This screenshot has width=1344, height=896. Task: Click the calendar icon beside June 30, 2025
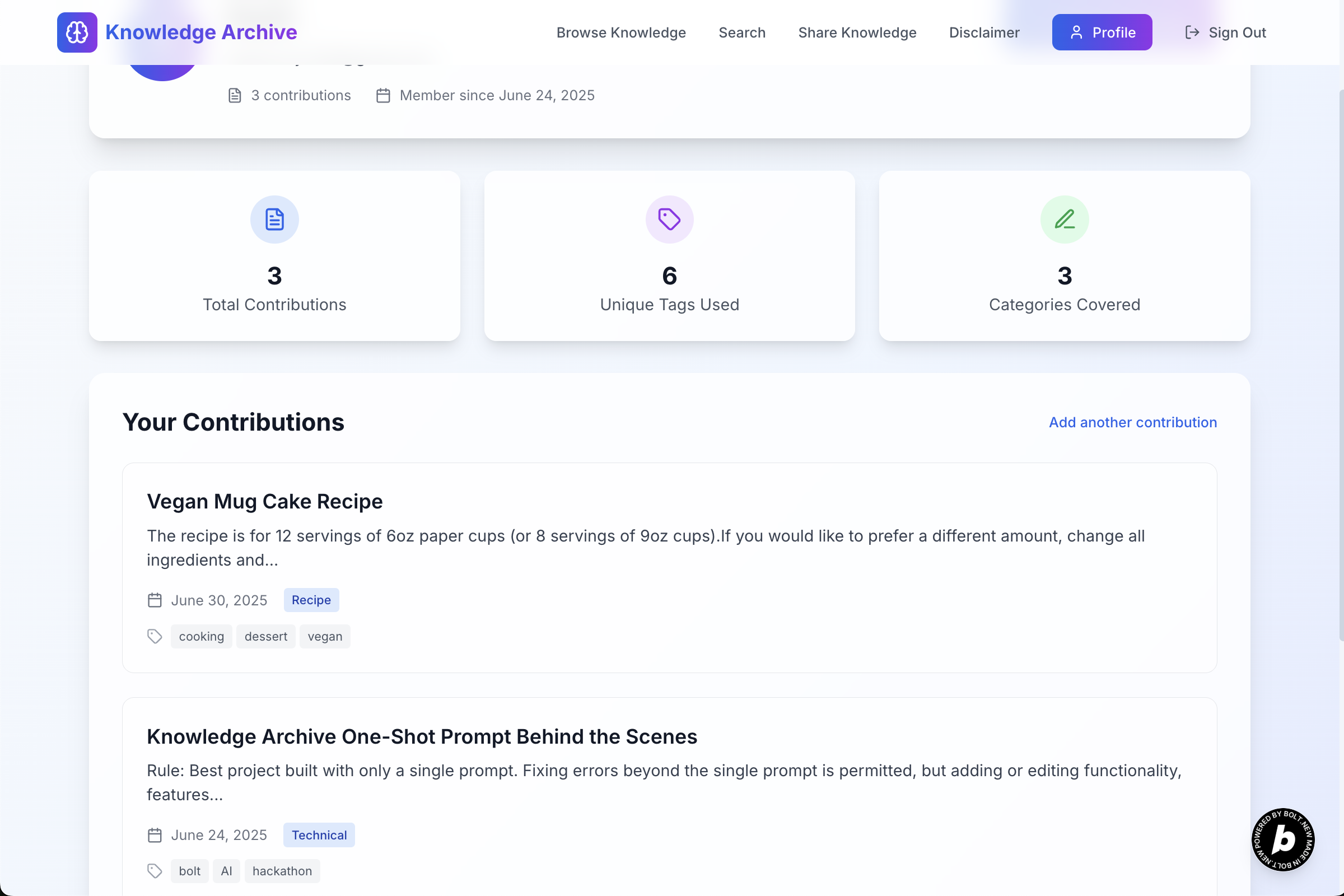[155, 600]
